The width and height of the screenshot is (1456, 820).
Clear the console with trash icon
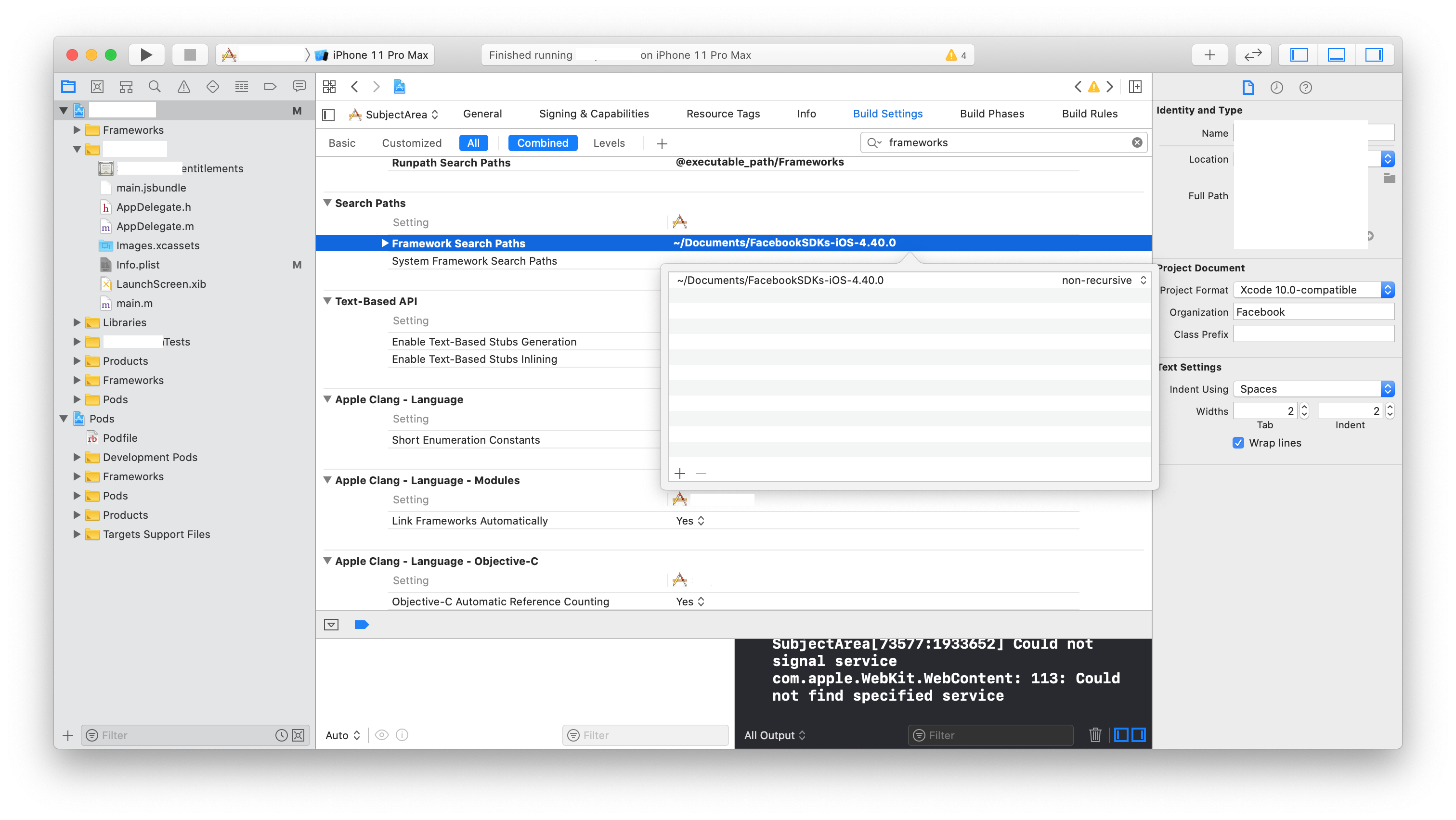click(1095, 735)
